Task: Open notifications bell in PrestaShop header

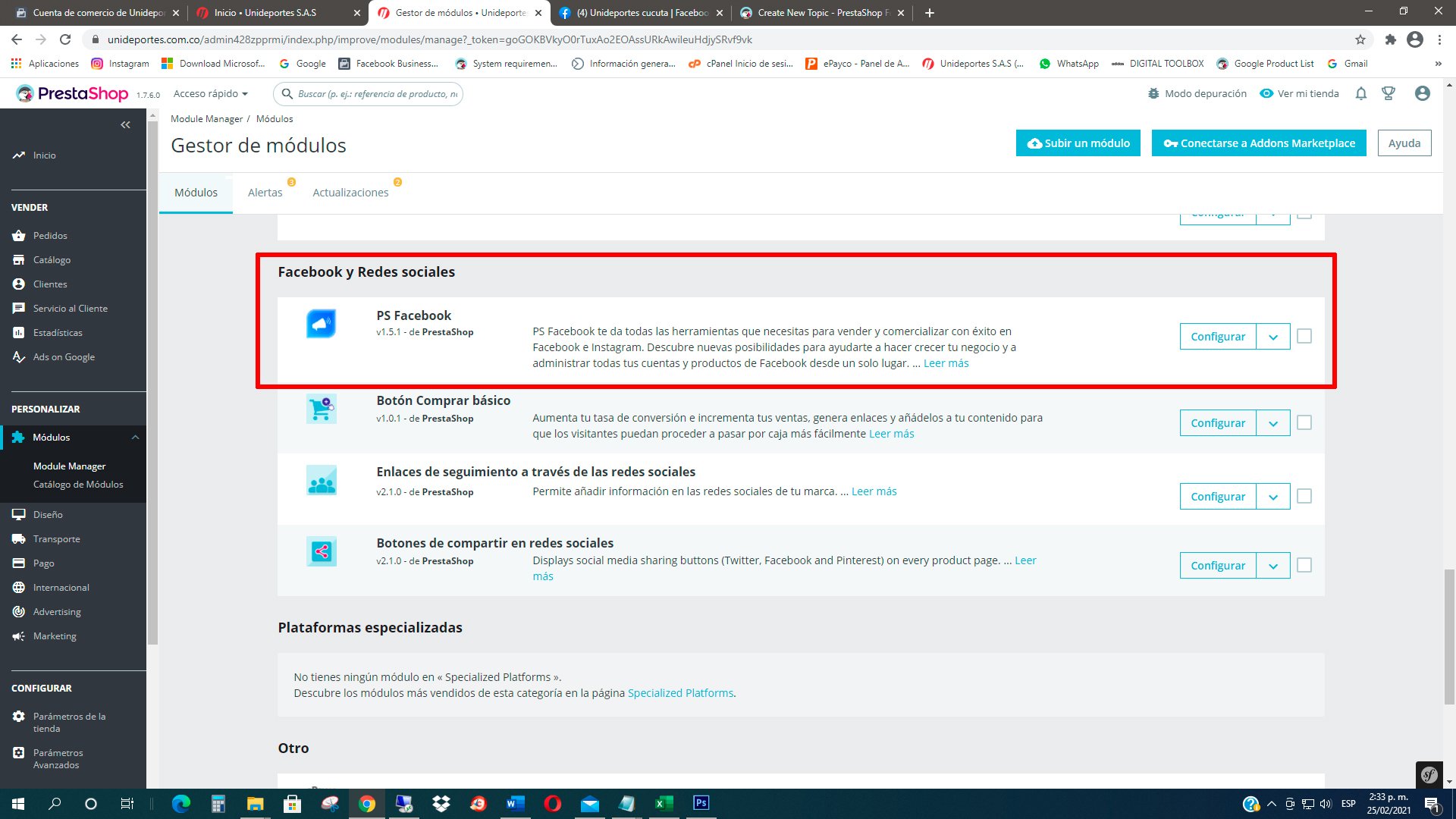Action: click(x=1361, y=93)
